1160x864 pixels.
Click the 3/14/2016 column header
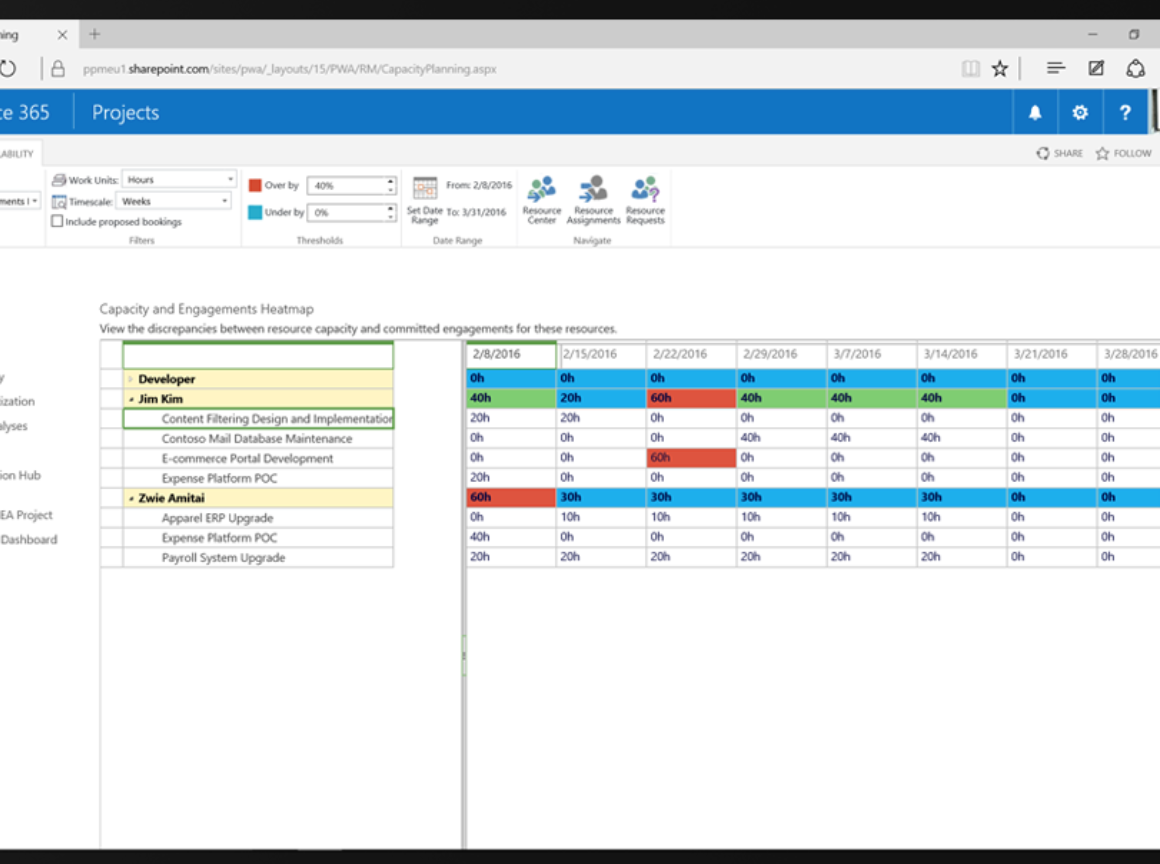point(962,354)
